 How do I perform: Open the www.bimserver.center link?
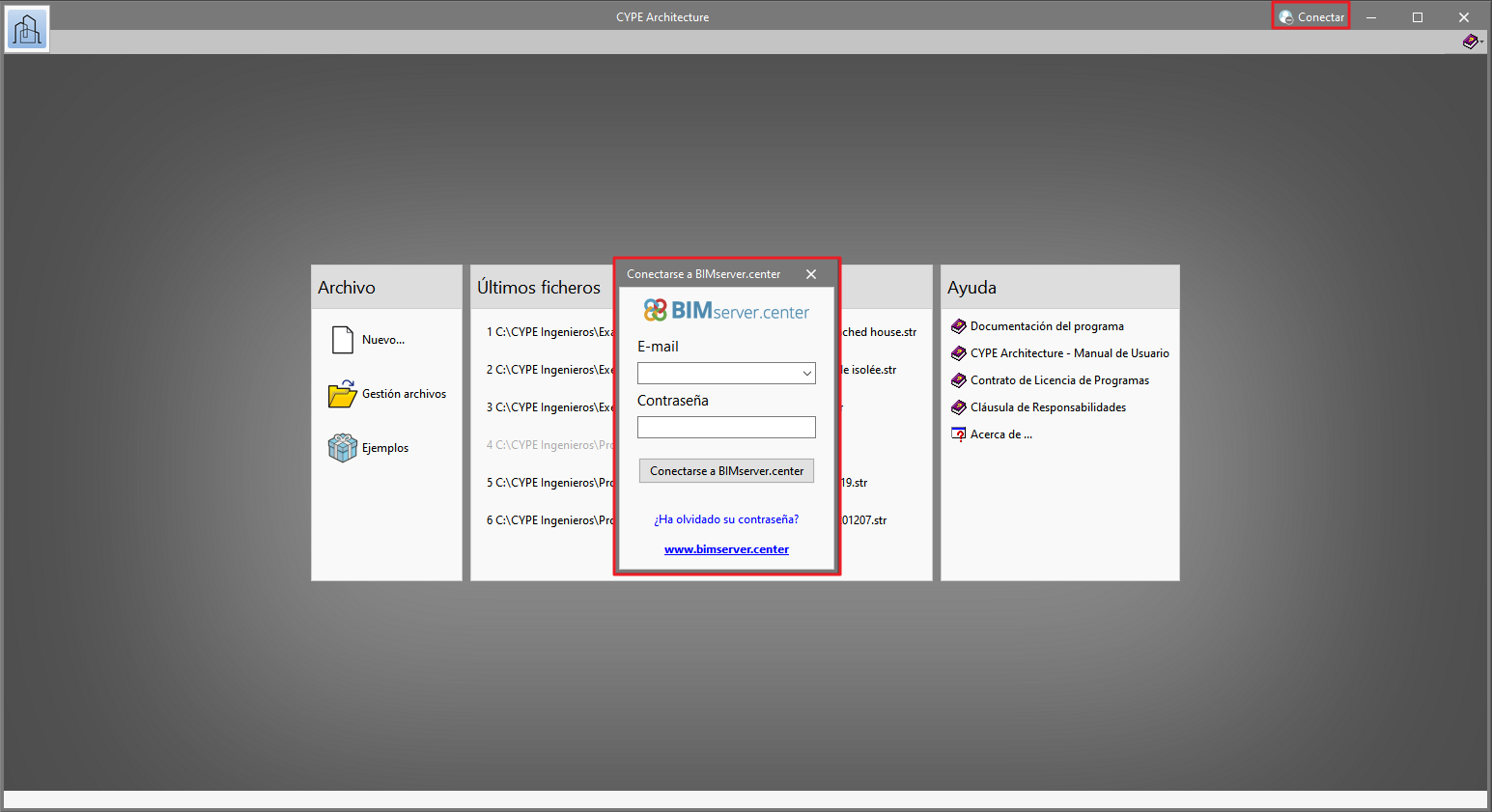coord(726,549)
